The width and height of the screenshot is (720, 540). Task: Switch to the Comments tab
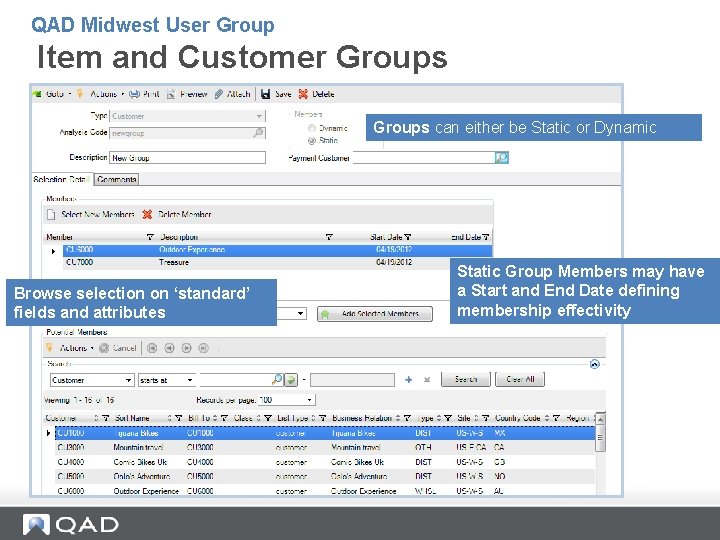coord(117,180)
